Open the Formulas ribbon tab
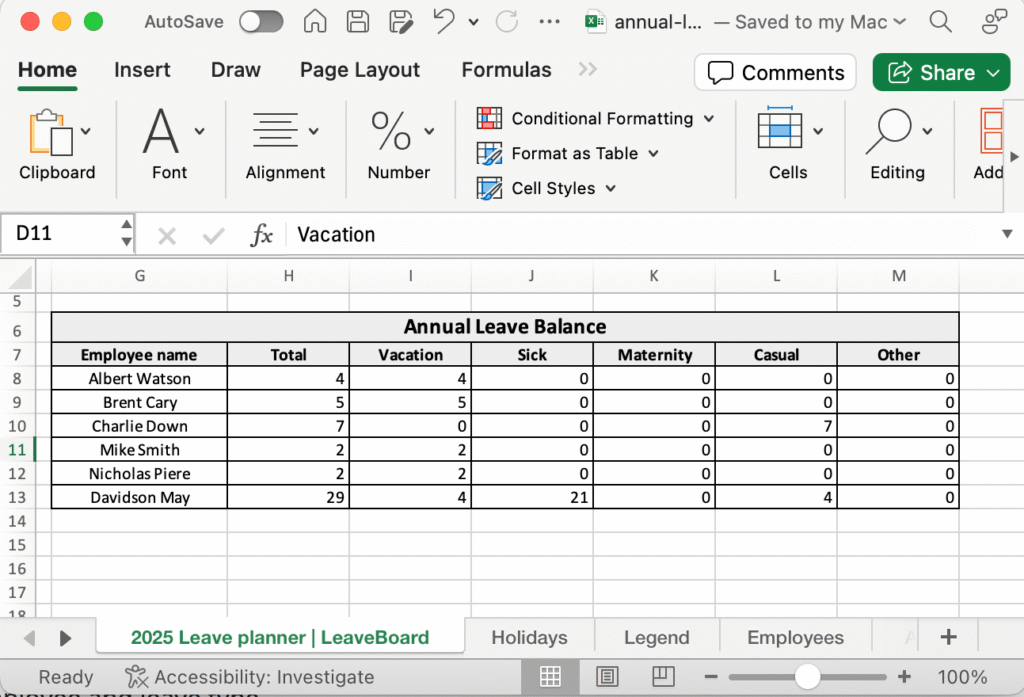The image size is (1024, 697). point(506,70)
